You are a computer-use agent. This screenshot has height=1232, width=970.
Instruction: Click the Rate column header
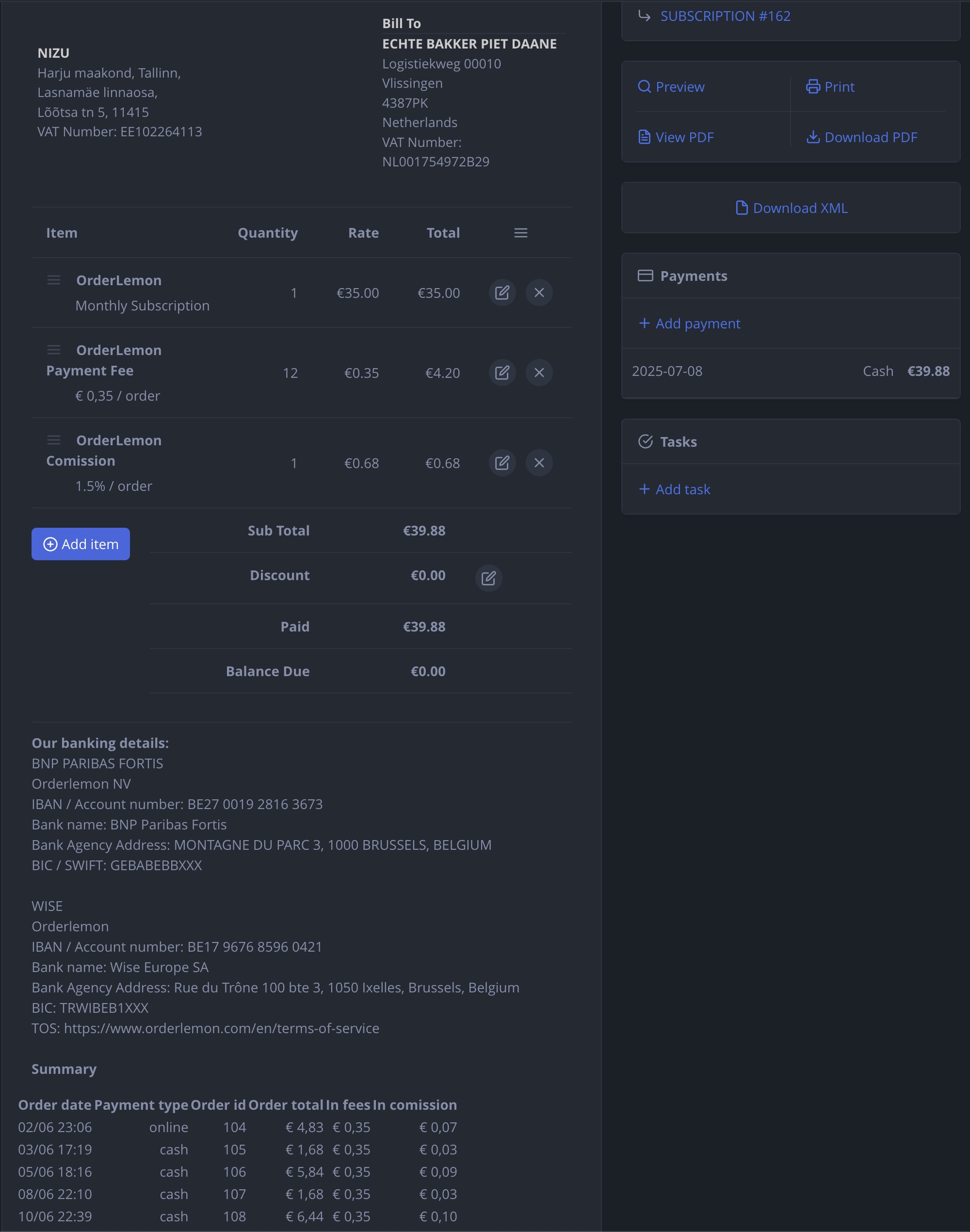(363, 233)
